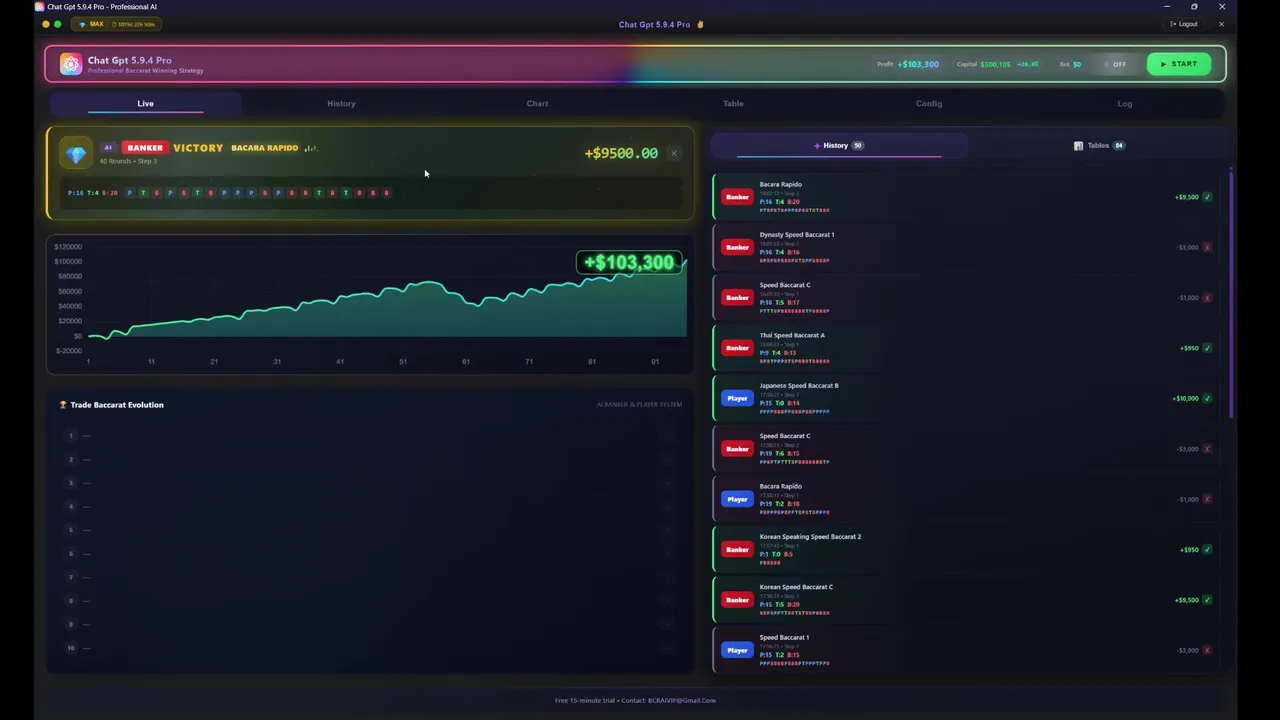
Task: Click the app icon in the title bar
Action: pos(40,7)
